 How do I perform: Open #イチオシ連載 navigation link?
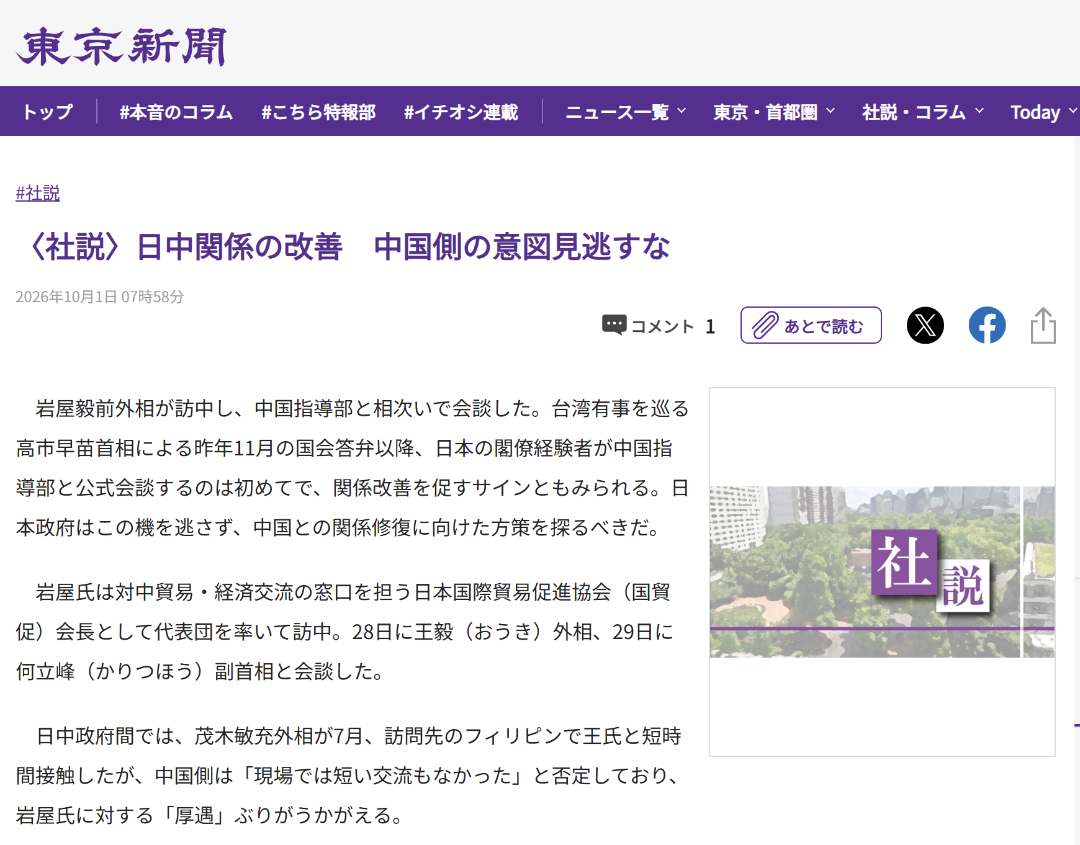pos(461,112)
